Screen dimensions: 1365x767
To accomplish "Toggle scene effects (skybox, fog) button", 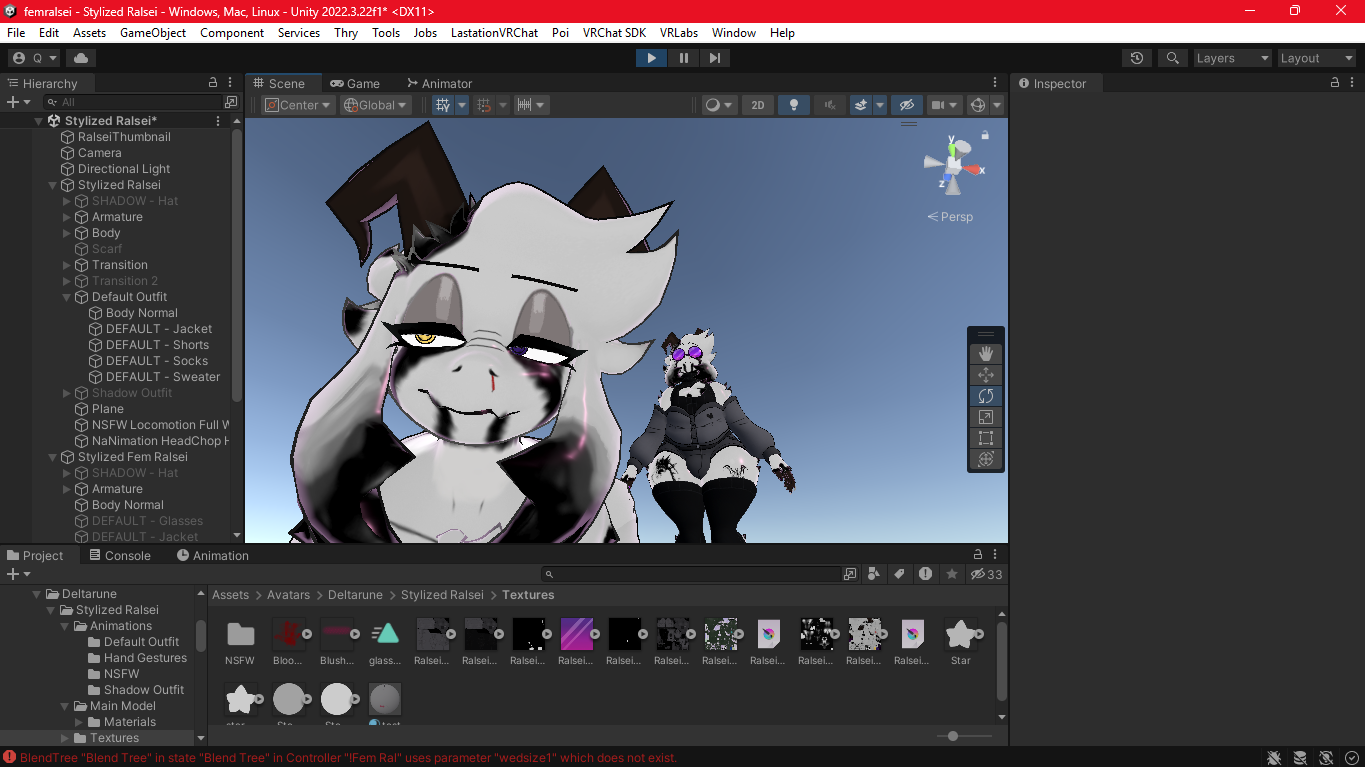I will 860,105.
